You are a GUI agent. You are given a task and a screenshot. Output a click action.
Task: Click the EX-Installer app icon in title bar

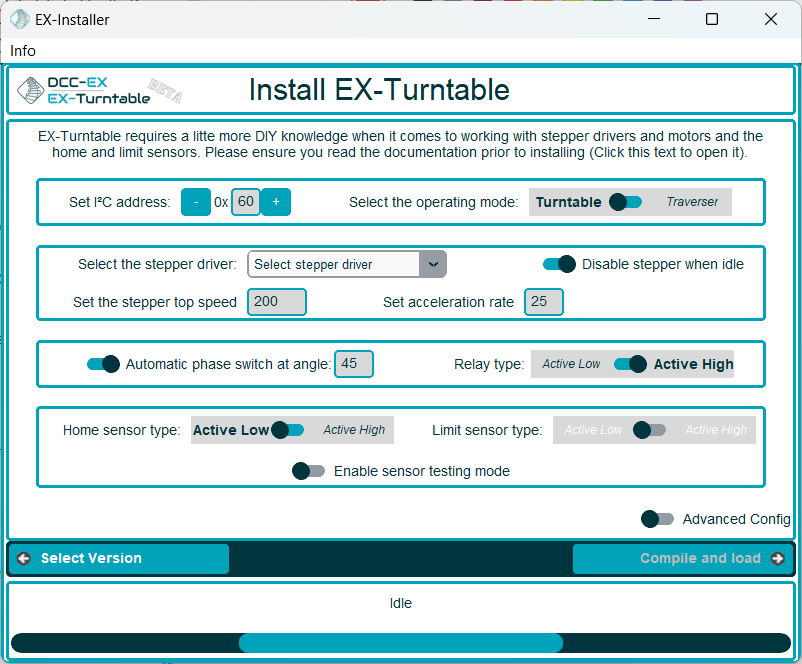coord(19,19)
